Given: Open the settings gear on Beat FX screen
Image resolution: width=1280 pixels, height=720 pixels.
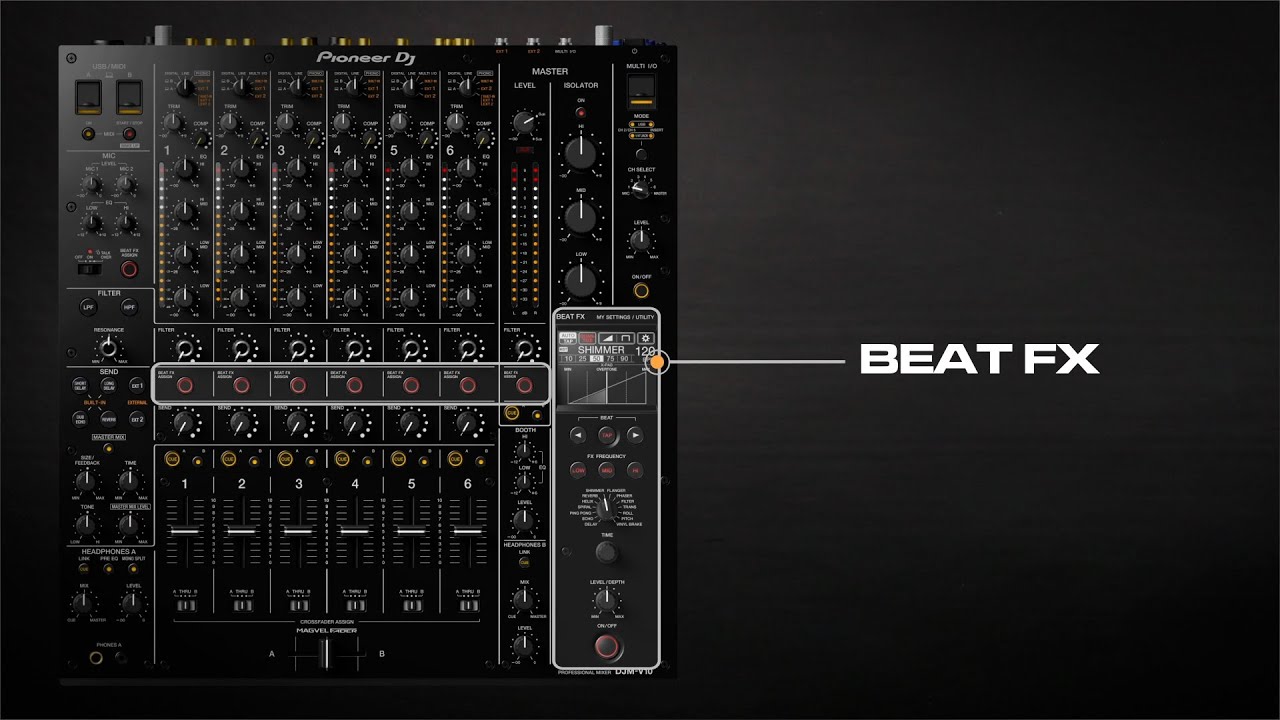Looking at the screenshot, I should [645, 338].
